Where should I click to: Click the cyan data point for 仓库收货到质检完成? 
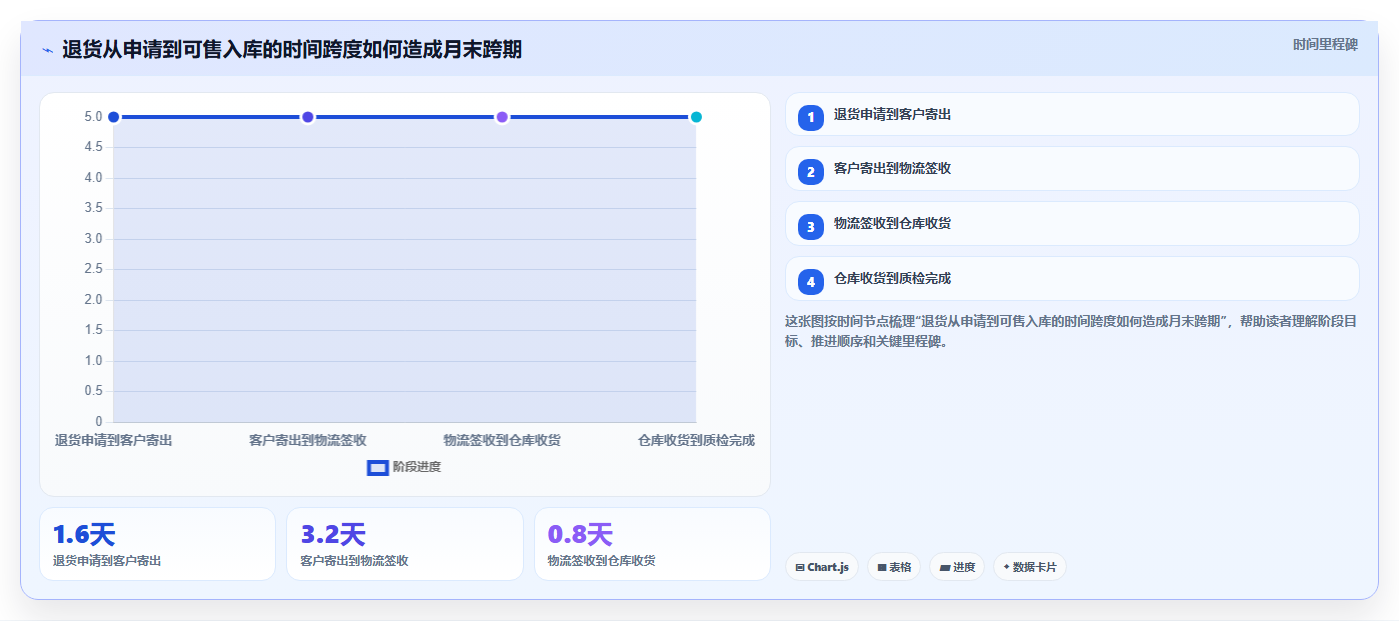[696, 117]
